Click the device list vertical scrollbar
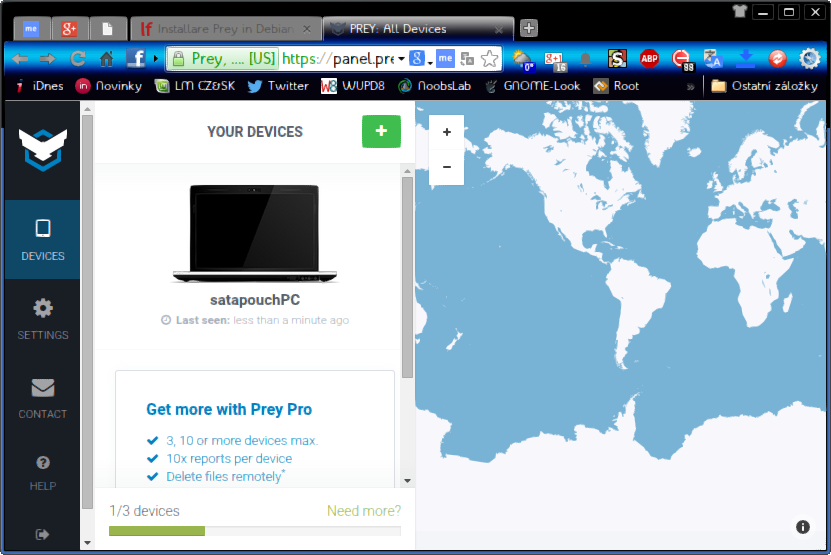Image resolution: width=831 pixels, height=555 pixels. [407, 277]
